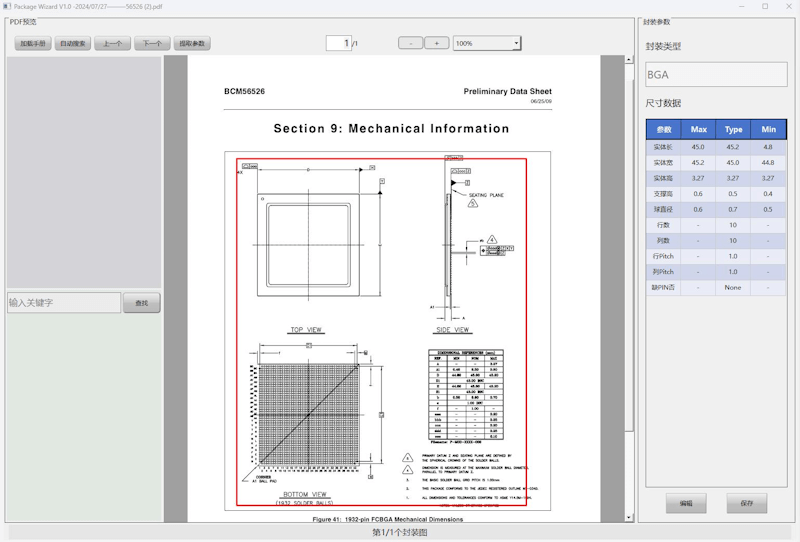
Task: Zoom out with the minus button
Action: pyautogui.click(x=410, y=43)
